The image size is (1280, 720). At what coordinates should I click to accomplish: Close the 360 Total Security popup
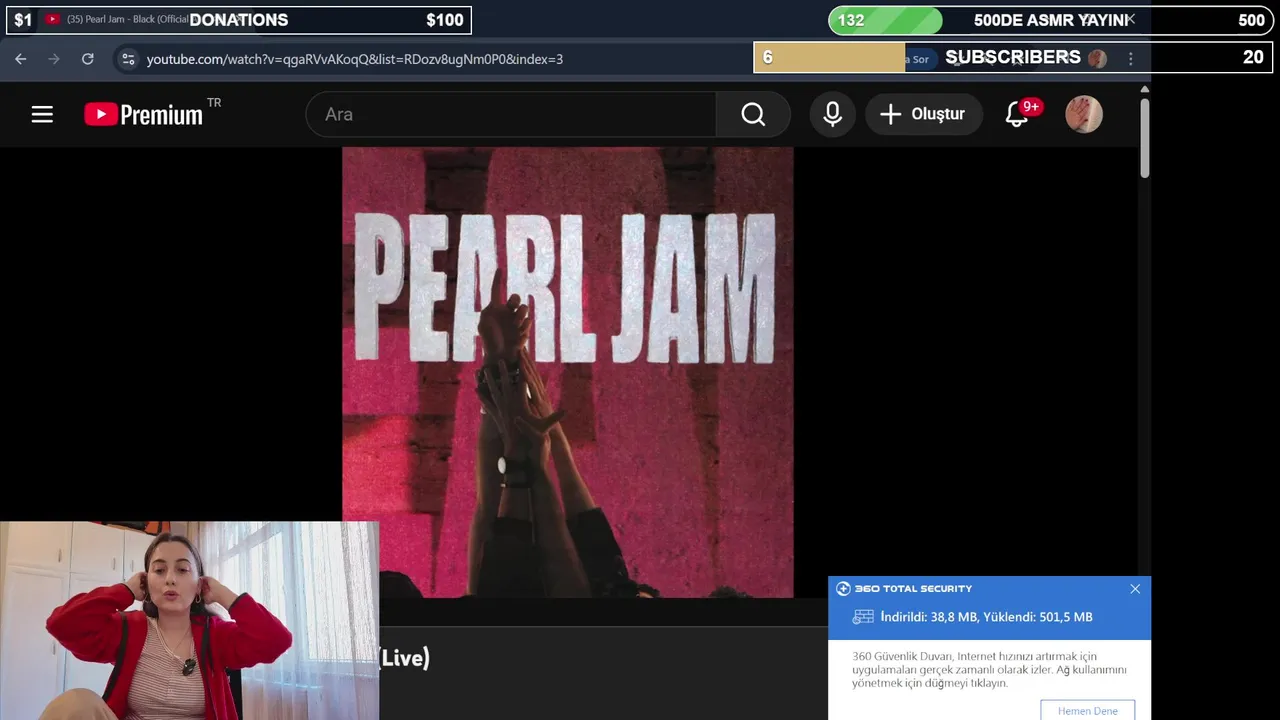pyautogui.click(x=1135, y=589)
